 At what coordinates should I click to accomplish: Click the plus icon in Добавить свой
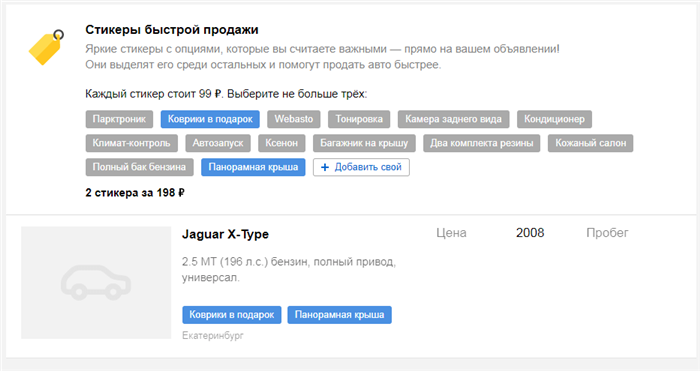[325, 167]
